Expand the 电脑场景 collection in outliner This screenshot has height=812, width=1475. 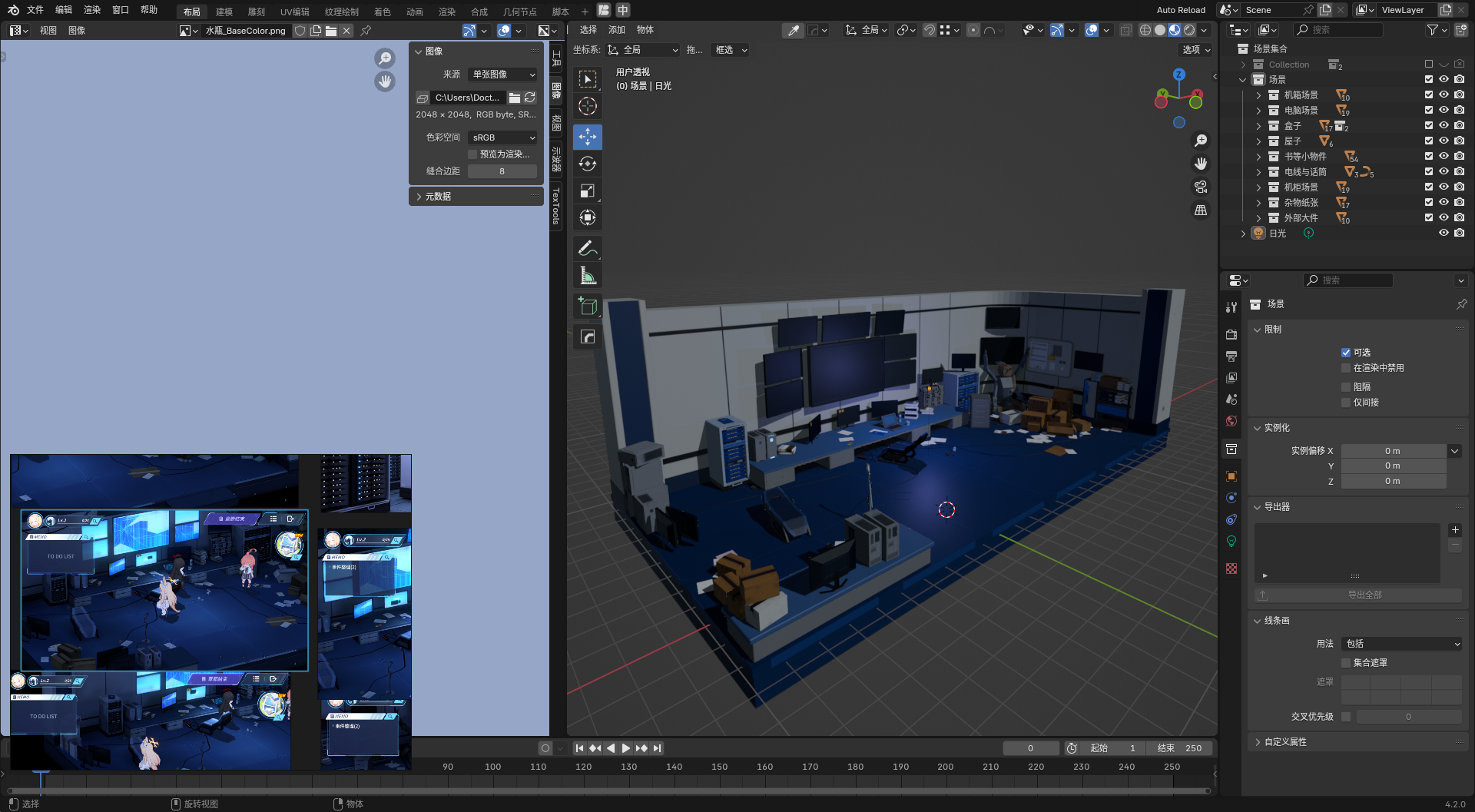point(1258,111)
